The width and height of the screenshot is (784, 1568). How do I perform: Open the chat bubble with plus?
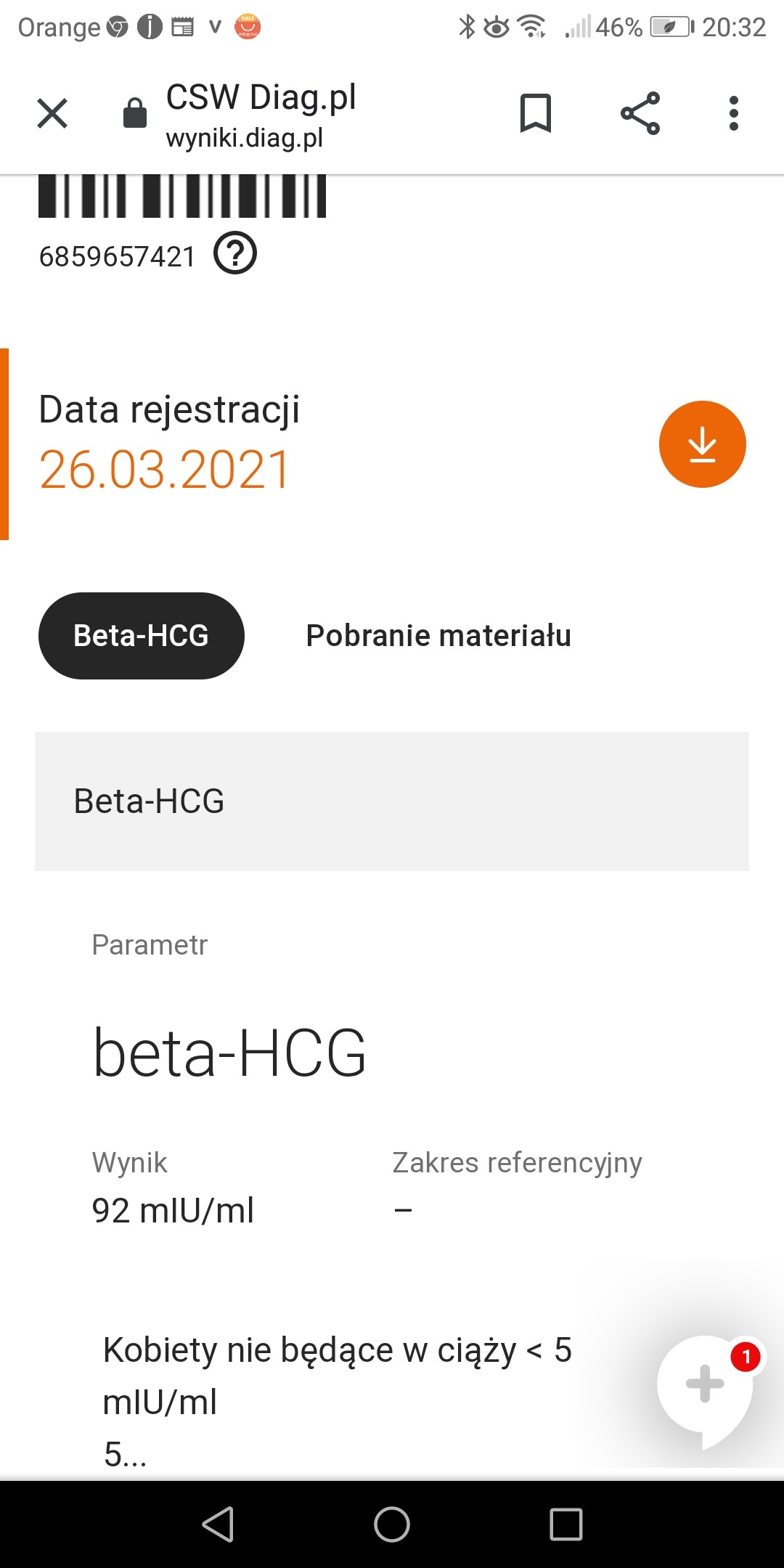tap(703, 1385)
